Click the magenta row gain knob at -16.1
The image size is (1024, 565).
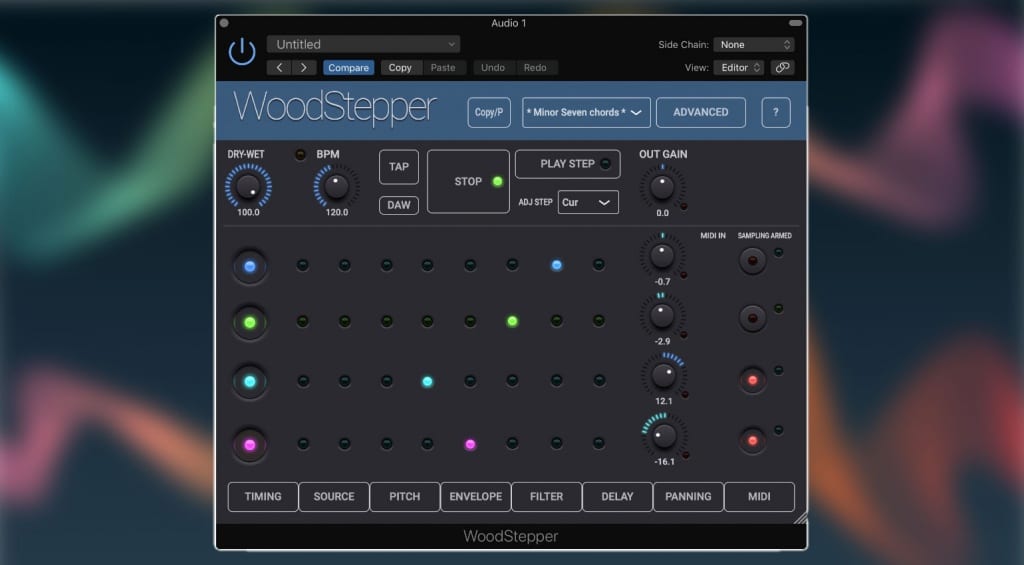pyautogui.click(x=664, y=436)
